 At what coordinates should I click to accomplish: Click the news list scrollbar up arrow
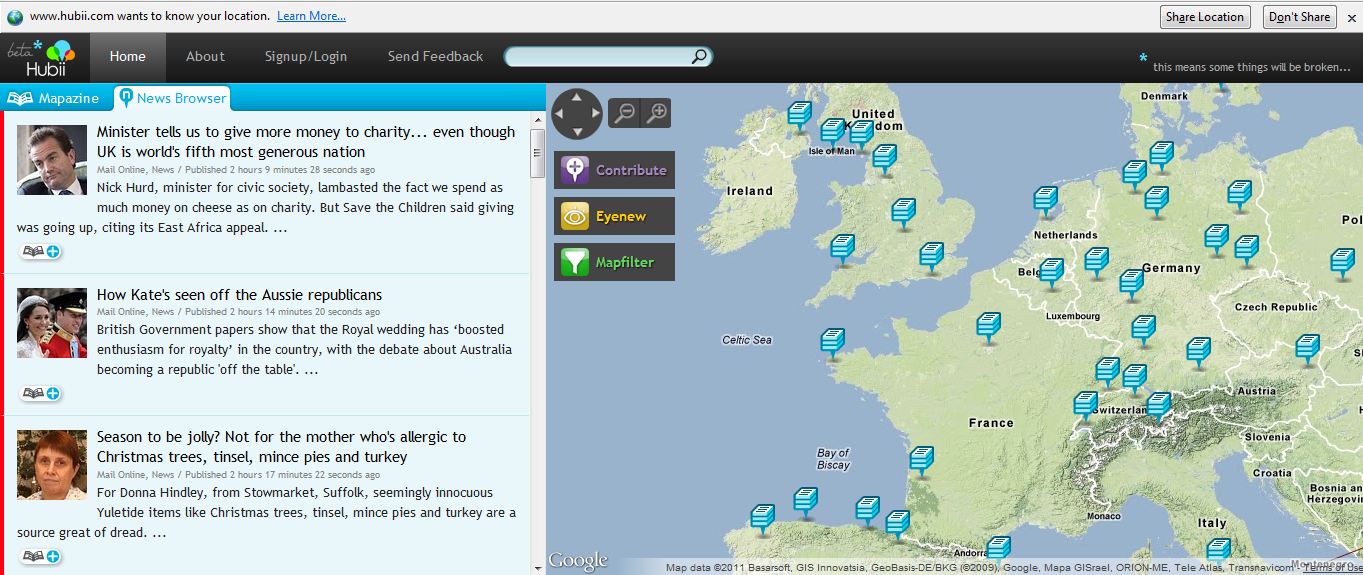(x=538, y=120)
